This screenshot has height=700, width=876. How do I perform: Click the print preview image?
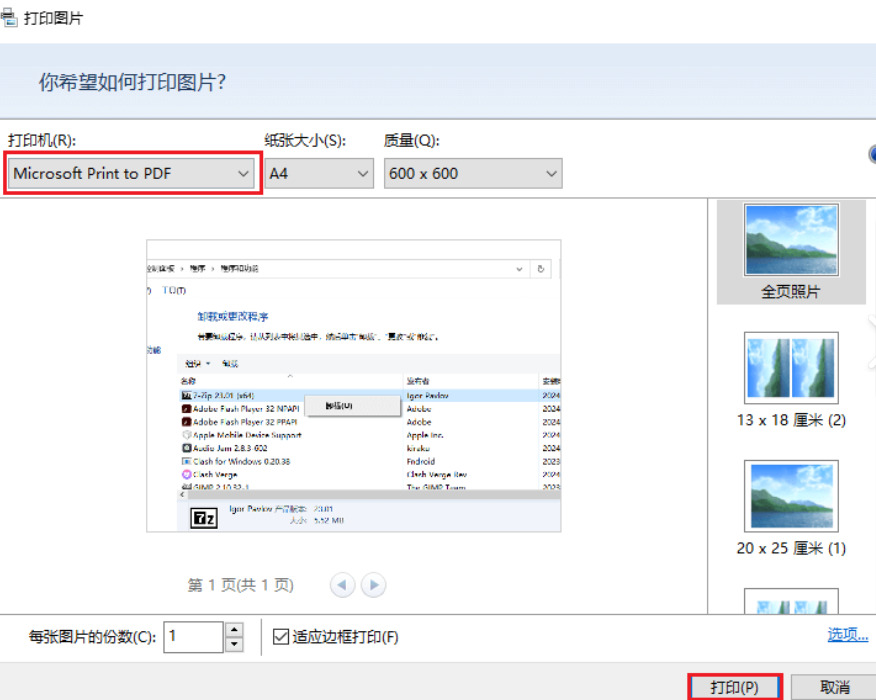(x=354, y=386)
